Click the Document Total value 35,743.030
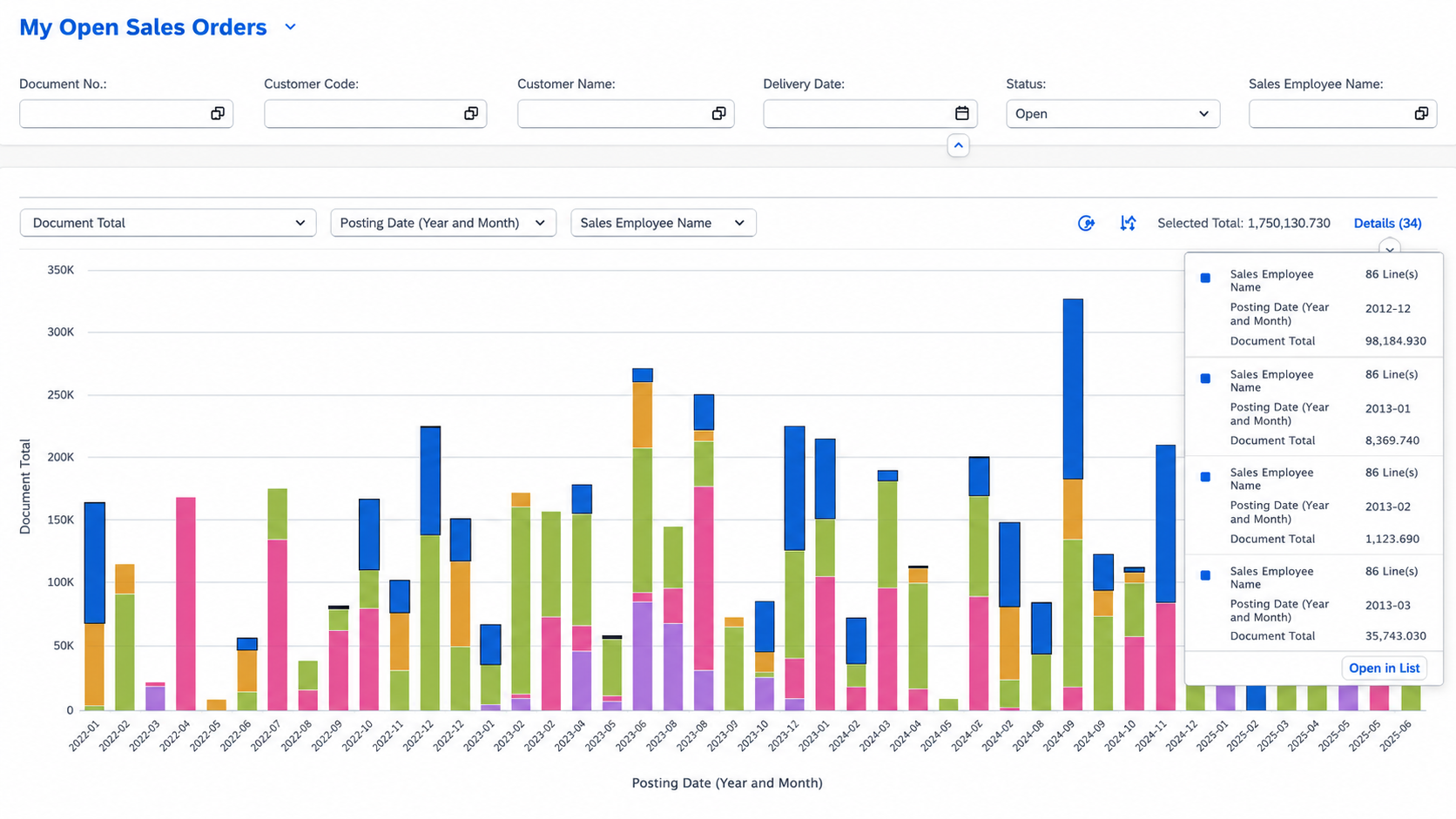 pos(1396,636)
